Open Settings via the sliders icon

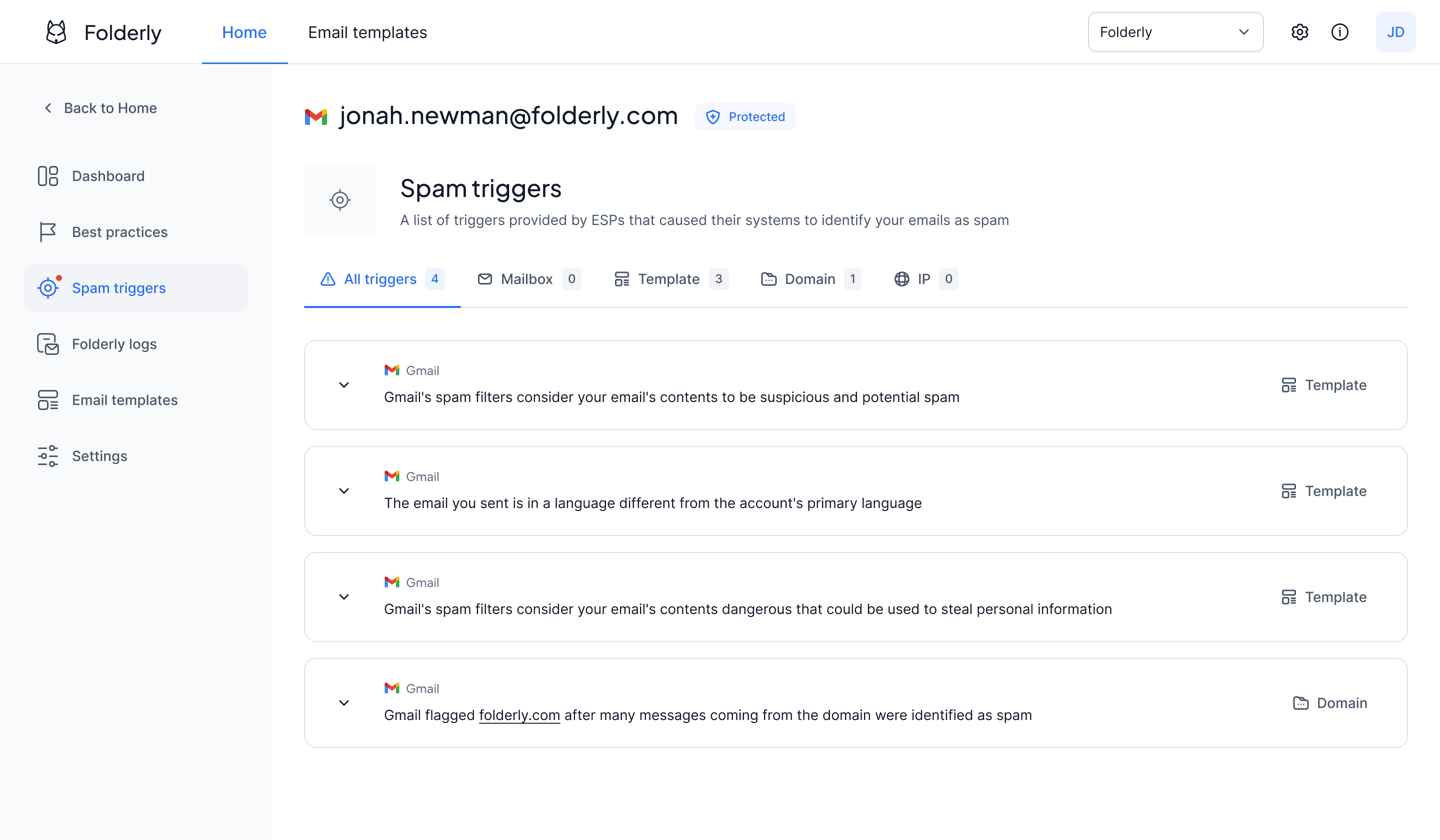47,455
